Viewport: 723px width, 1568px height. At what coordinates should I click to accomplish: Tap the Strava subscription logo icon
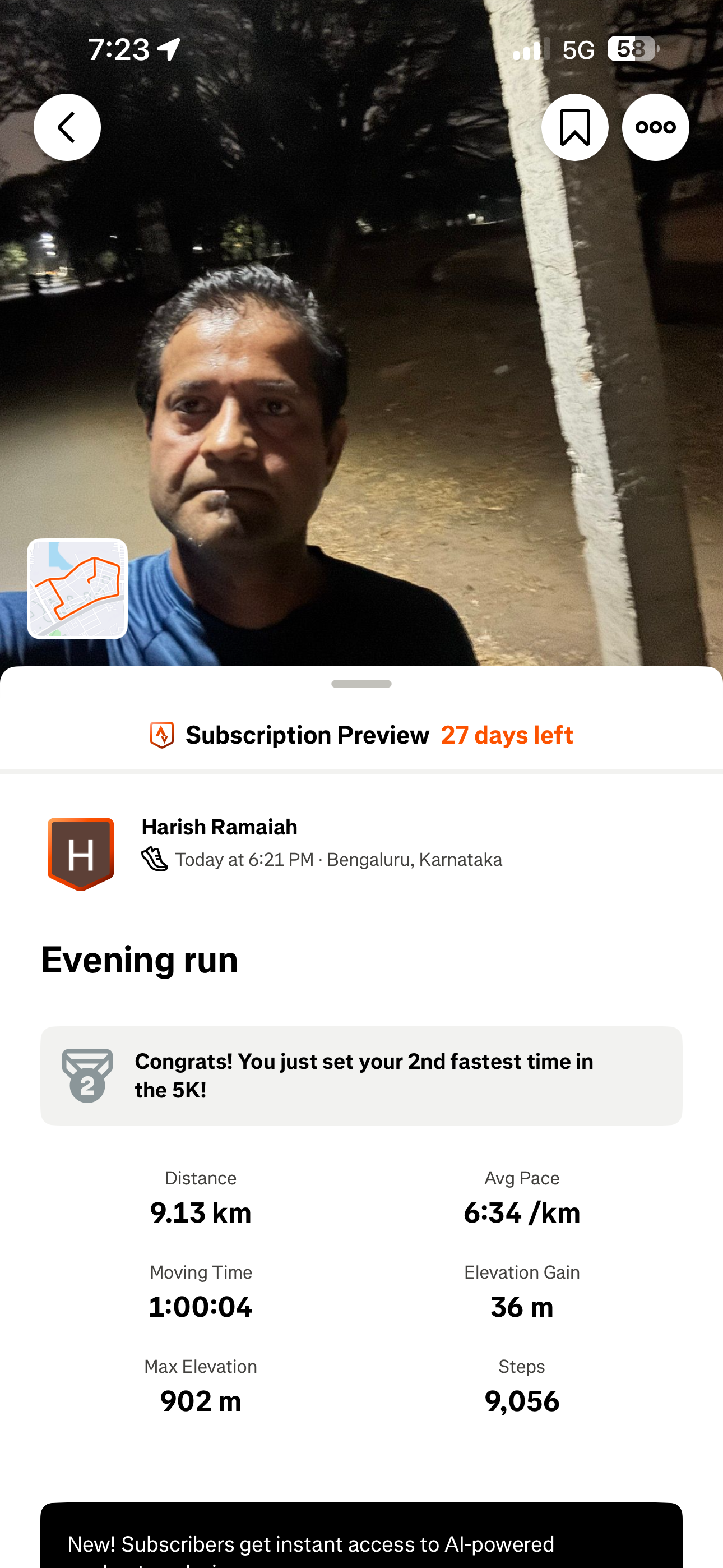[162, 735]
